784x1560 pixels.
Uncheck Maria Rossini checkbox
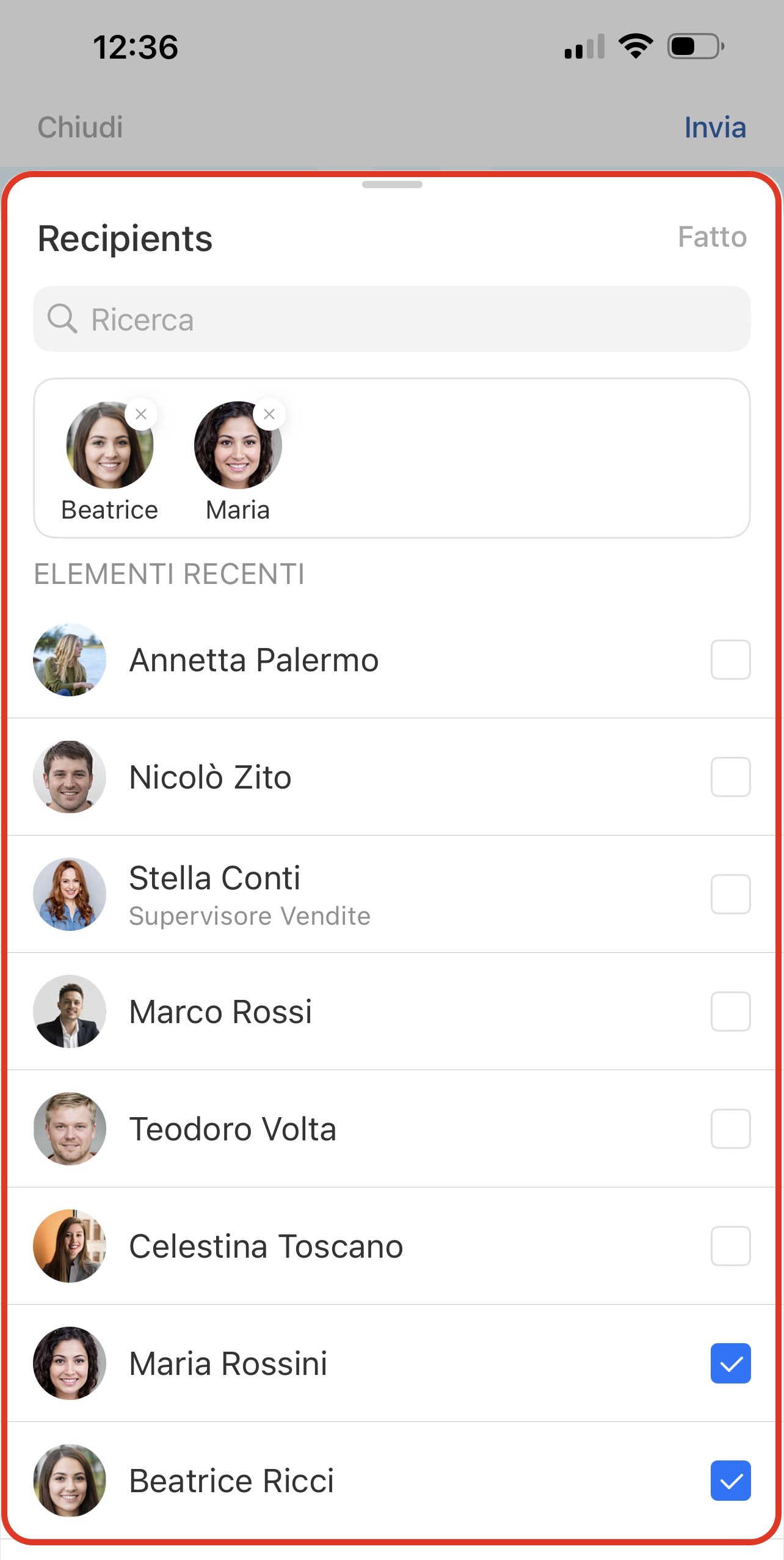click(x=730, y=1363)
